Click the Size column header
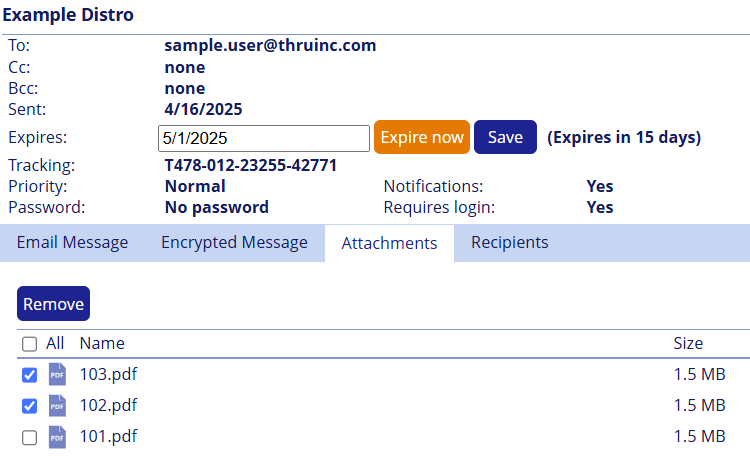 tap(688, 344)
